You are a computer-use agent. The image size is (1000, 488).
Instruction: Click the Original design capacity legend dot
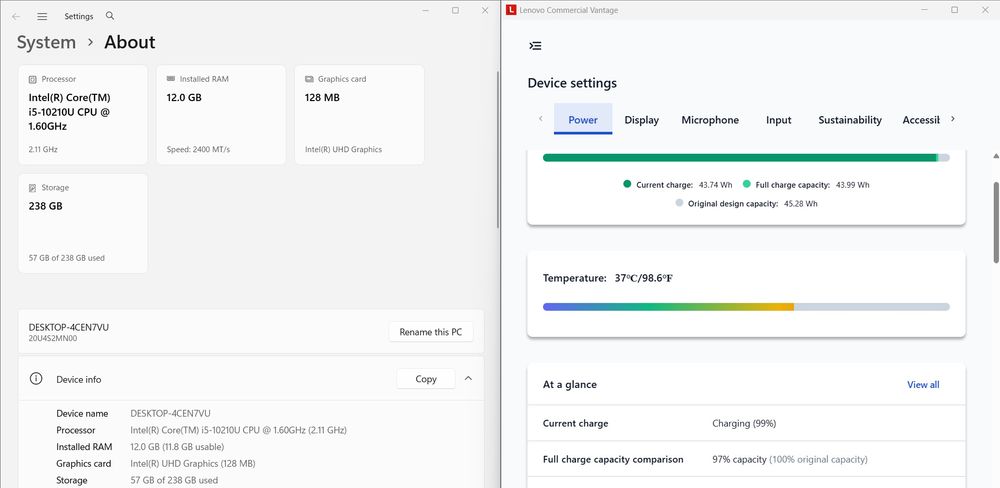[x=679, y=203]
